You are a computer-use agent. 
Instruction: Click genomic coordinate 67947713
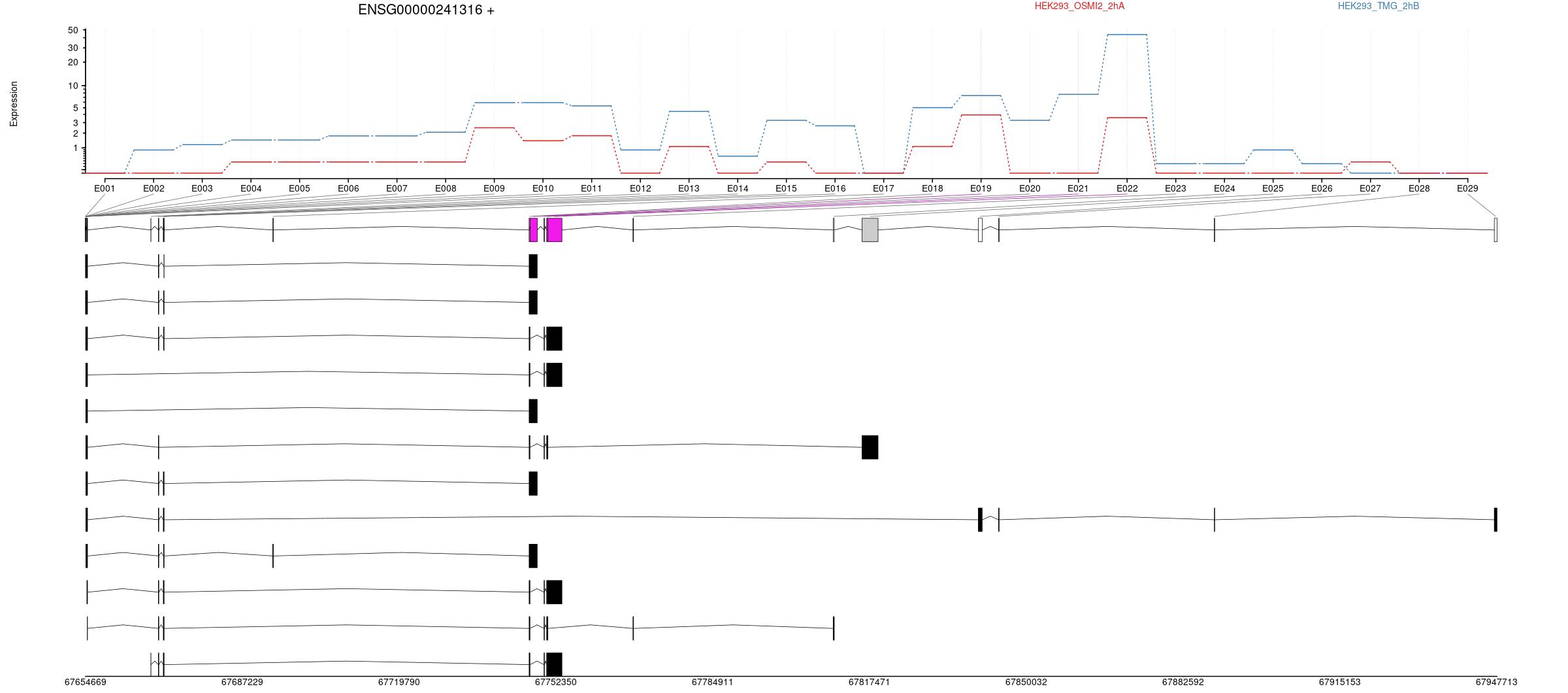coord(1497,682)
